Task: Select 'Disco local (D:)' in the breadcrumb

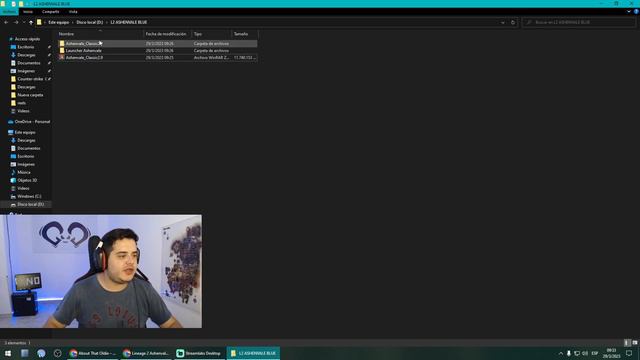Action: [x=90, y=22]
